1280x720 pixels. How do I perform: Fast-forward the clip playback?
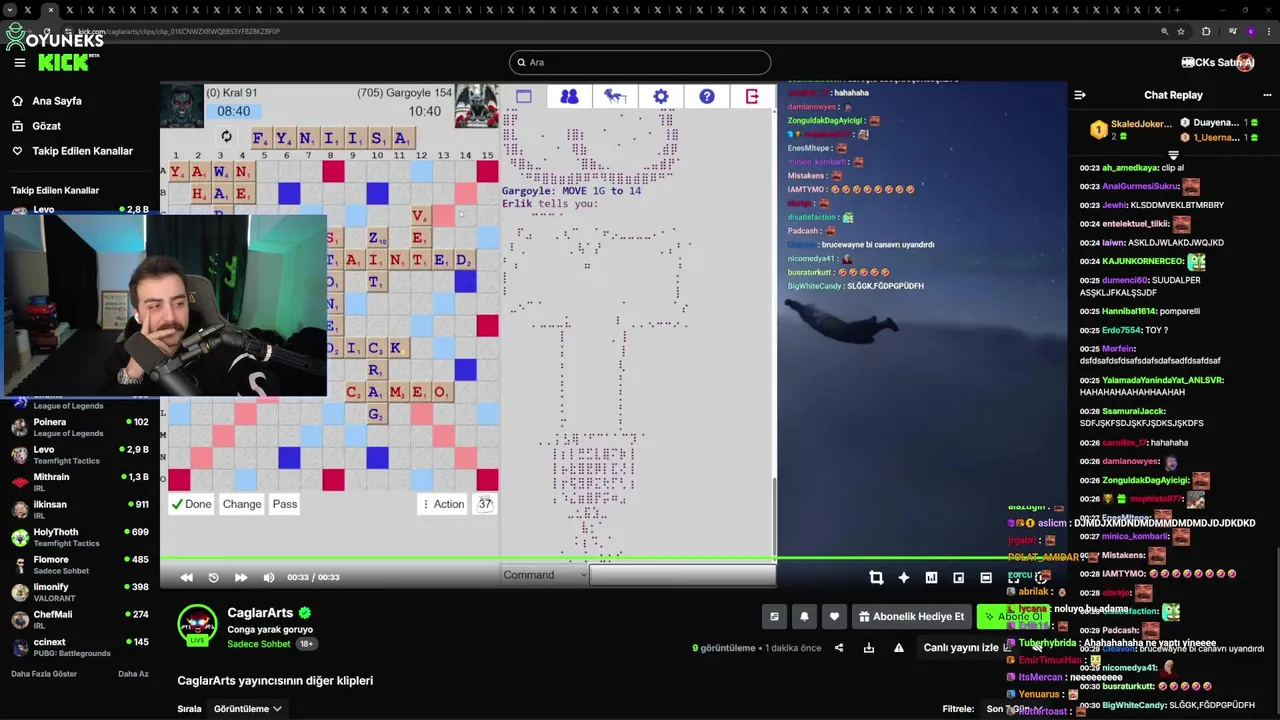pyautogui.click(x=241, y=577)
